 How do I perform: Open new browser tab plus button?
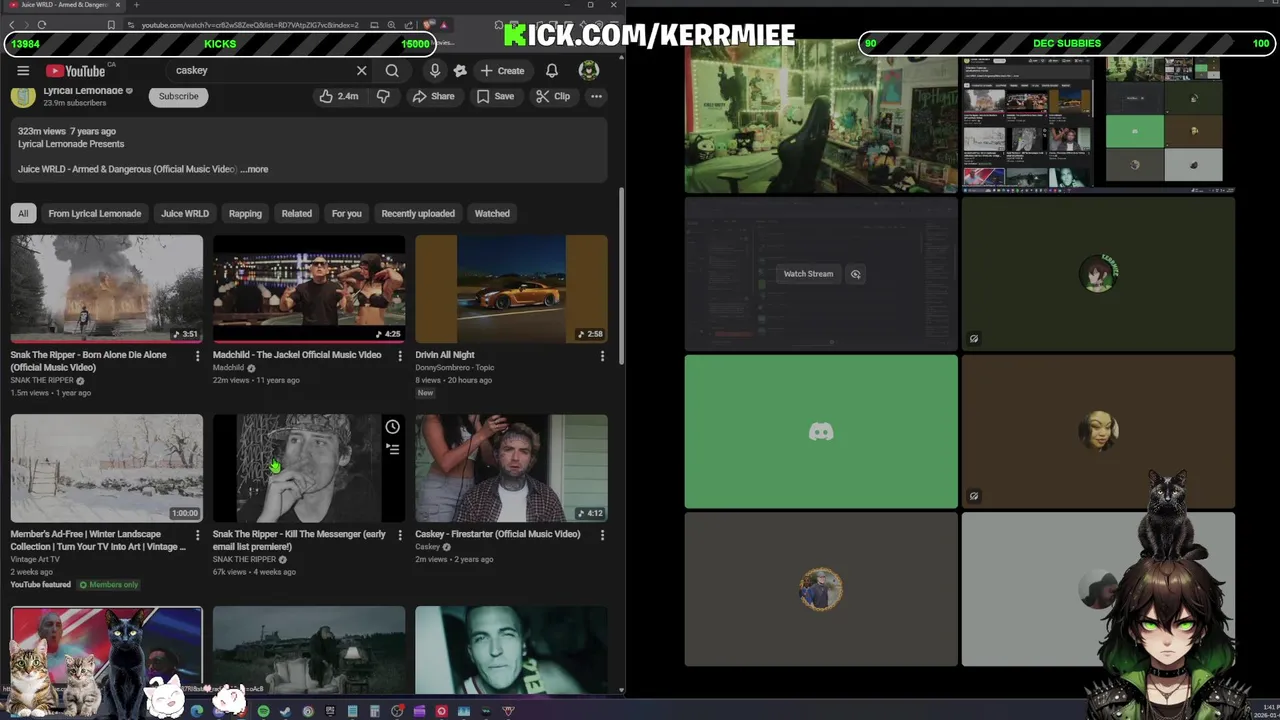tap(137, 5)
